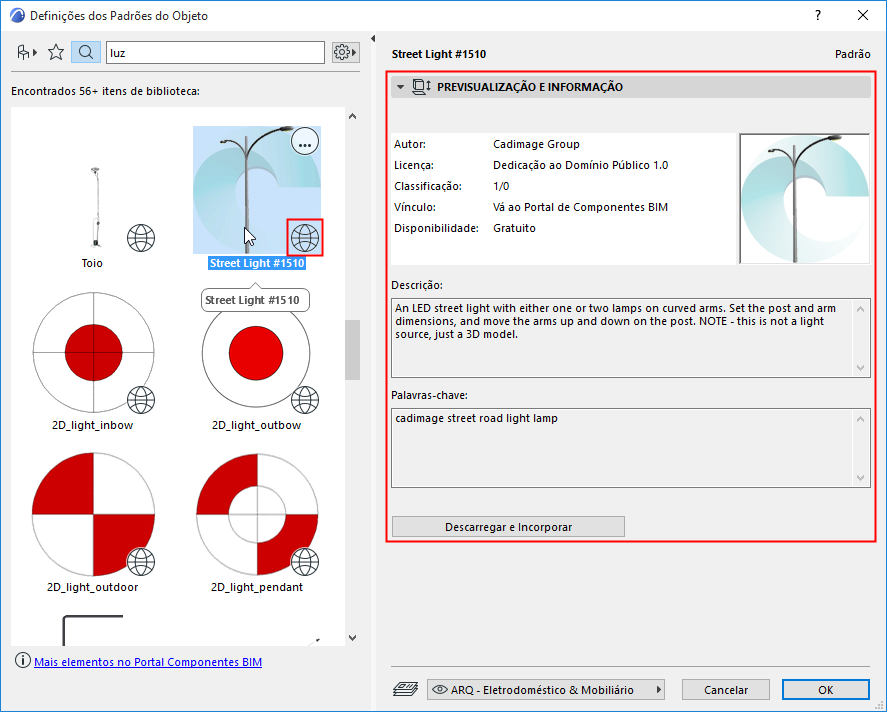Open 'Mais elementos no Portal Componentes BIM' link
Image resolution: width=887 pixels, height=712 pixels.
point(148,662)
